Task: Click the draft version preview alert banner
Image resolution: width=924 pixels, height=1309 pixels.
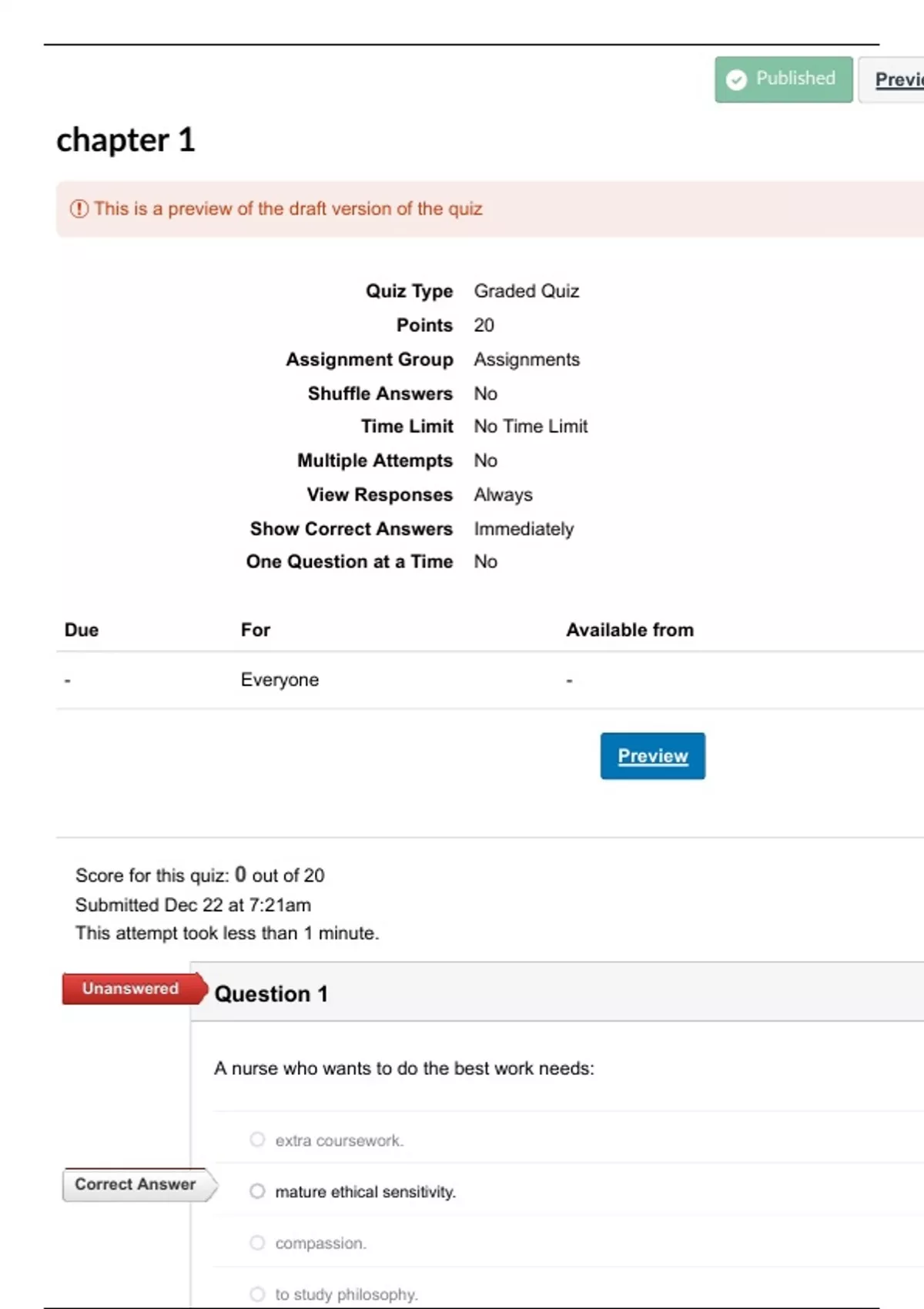Action: coord(490,209)
